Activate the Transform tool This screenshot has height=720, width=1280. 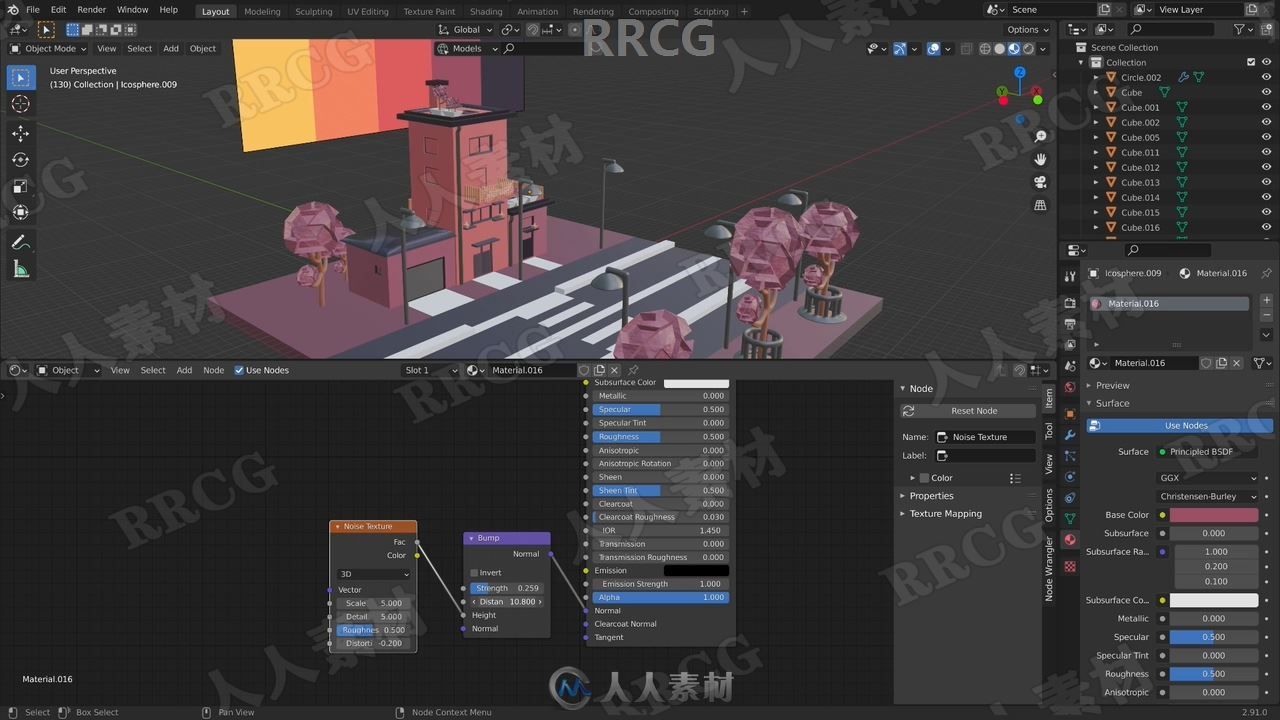pyautogui.click(x=20, y=213)
